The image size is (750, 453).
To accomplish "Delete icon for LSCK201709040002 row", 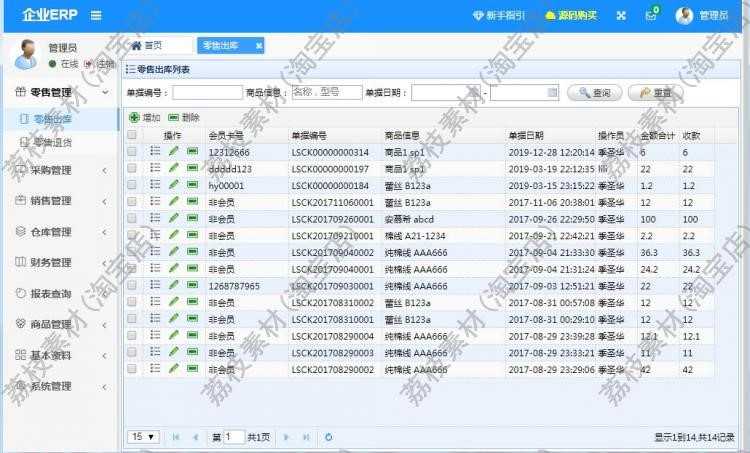I will 192,252.
